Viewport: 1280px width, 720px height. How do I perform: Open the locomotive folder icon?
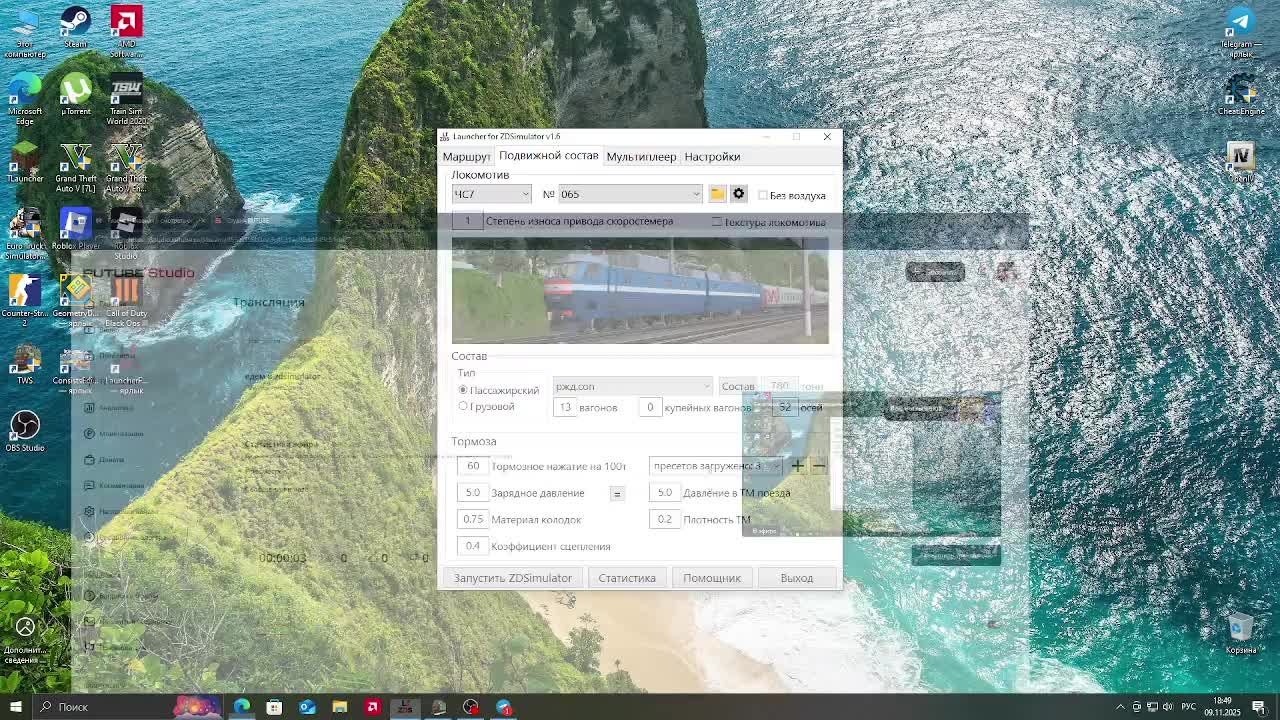717,194
